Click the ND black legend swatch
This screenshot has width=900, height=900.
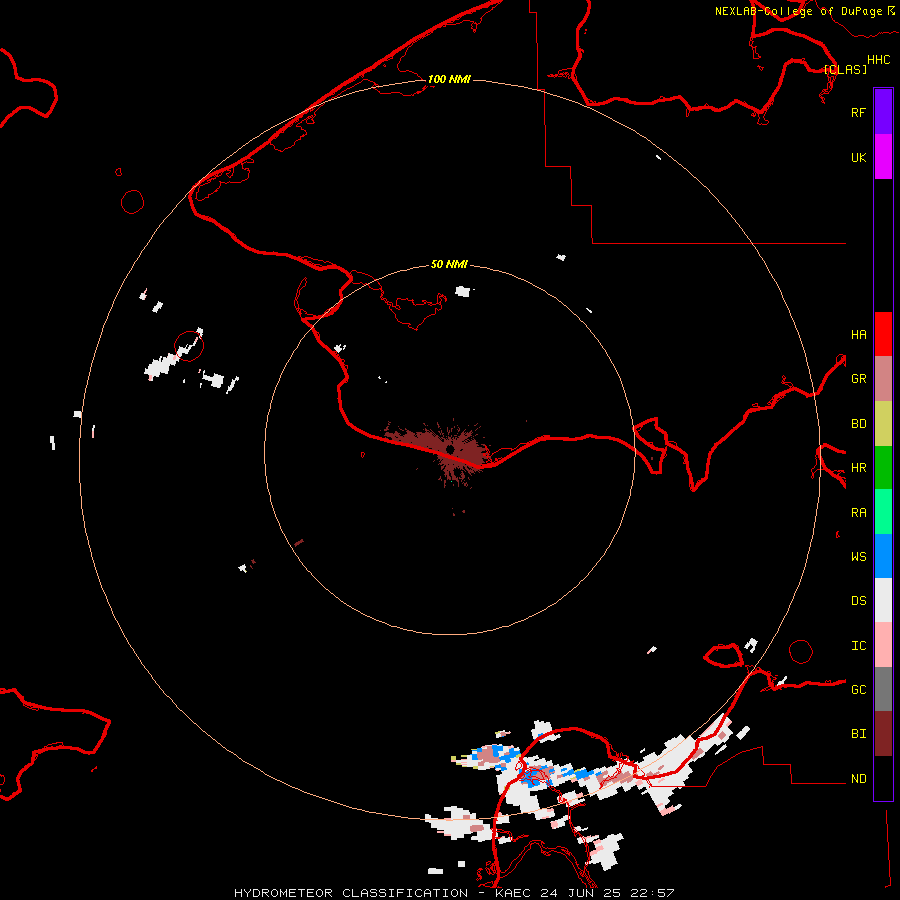point(883,778)
